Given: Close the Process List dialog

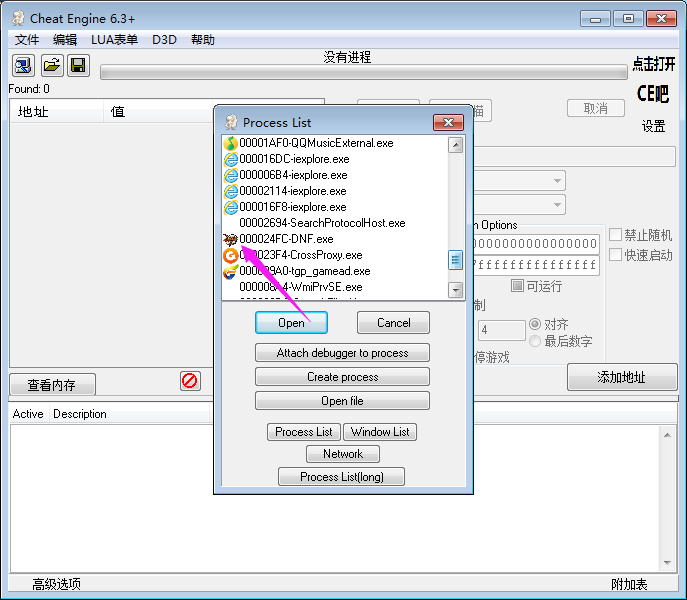Looking at the screenshot, I should [x=448, y=122].
